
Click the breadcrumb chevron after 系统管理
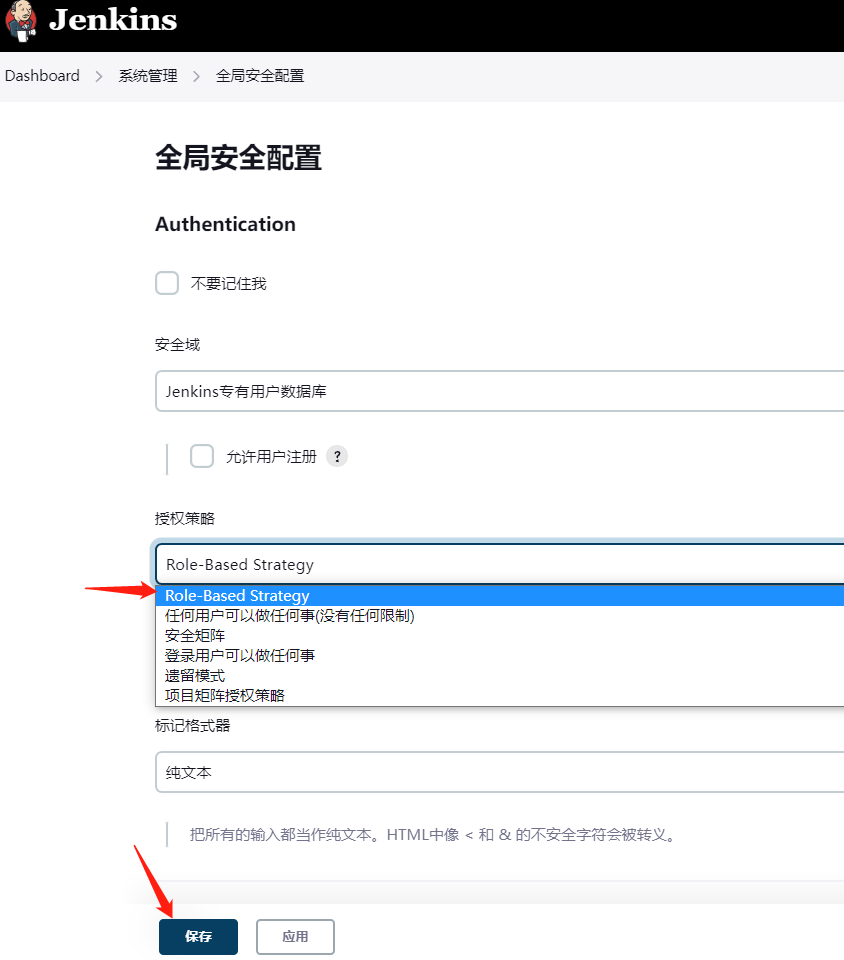(197, 76)
